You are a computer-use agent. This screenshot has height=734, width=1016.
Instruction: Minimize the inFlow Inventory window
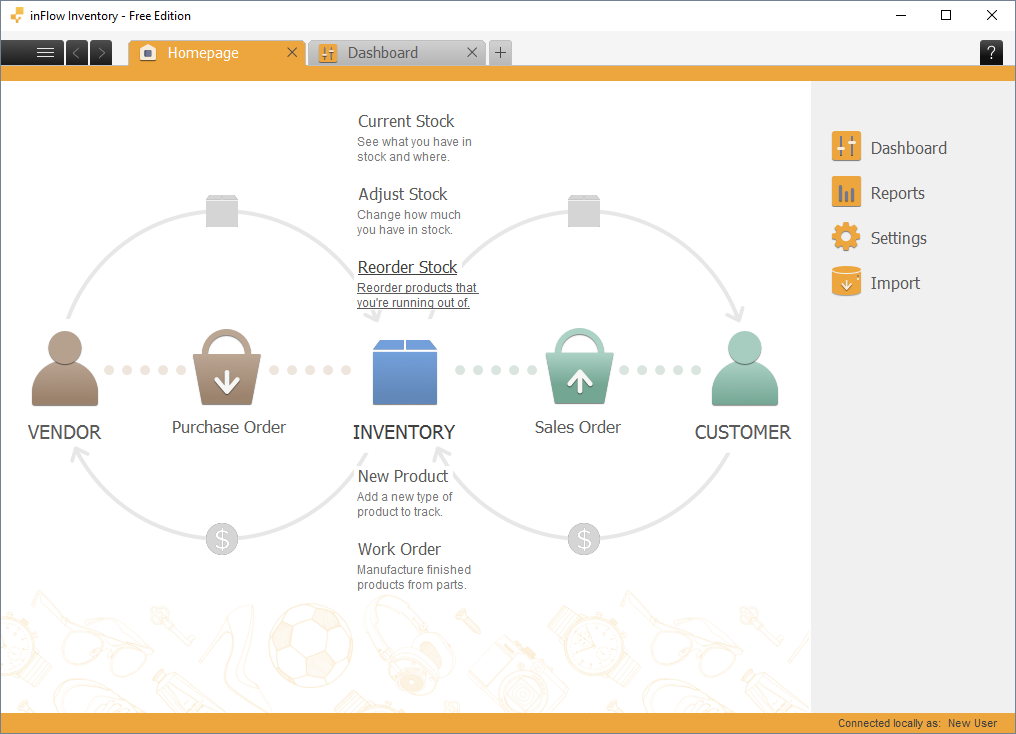tap(901, 16)
